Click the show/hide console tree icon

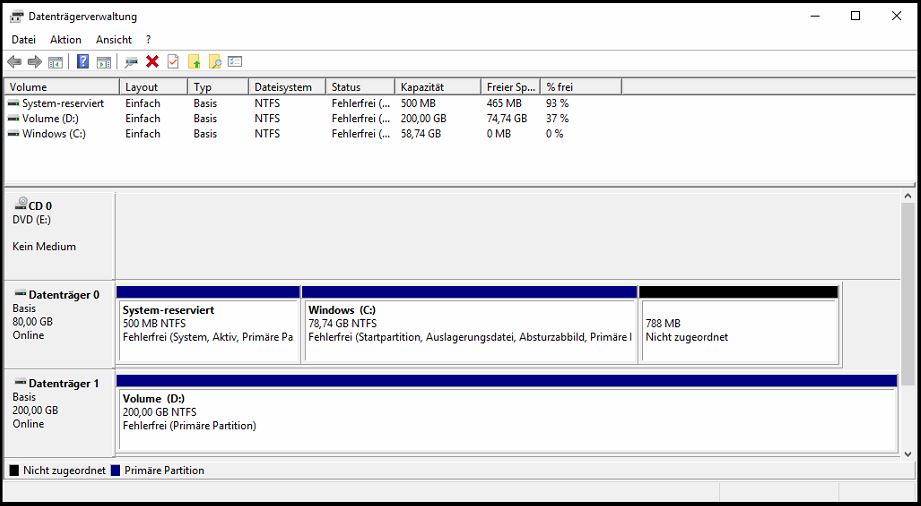pos(56,62)
